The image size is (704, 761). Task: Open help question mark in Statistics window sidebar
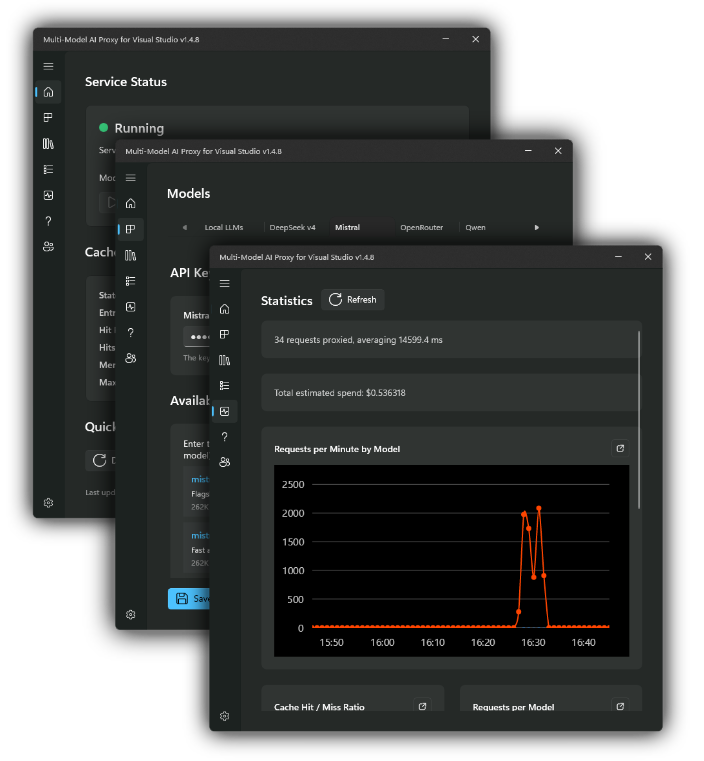coord(224,437)
